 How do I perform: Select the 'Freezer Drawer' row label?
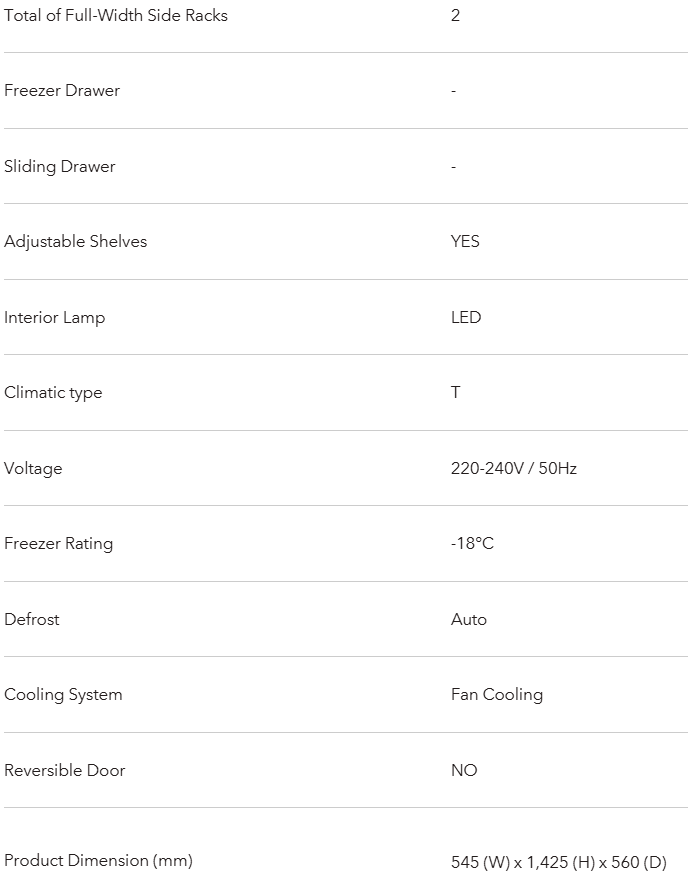pos(62,90)
